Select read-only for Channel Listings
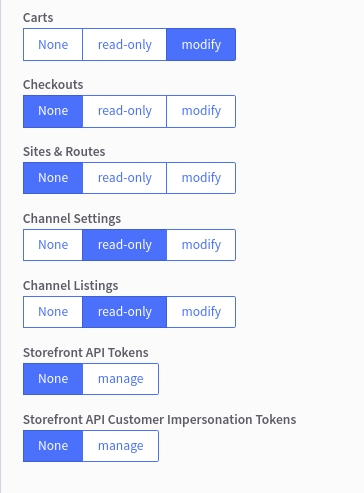 point(124,312)
